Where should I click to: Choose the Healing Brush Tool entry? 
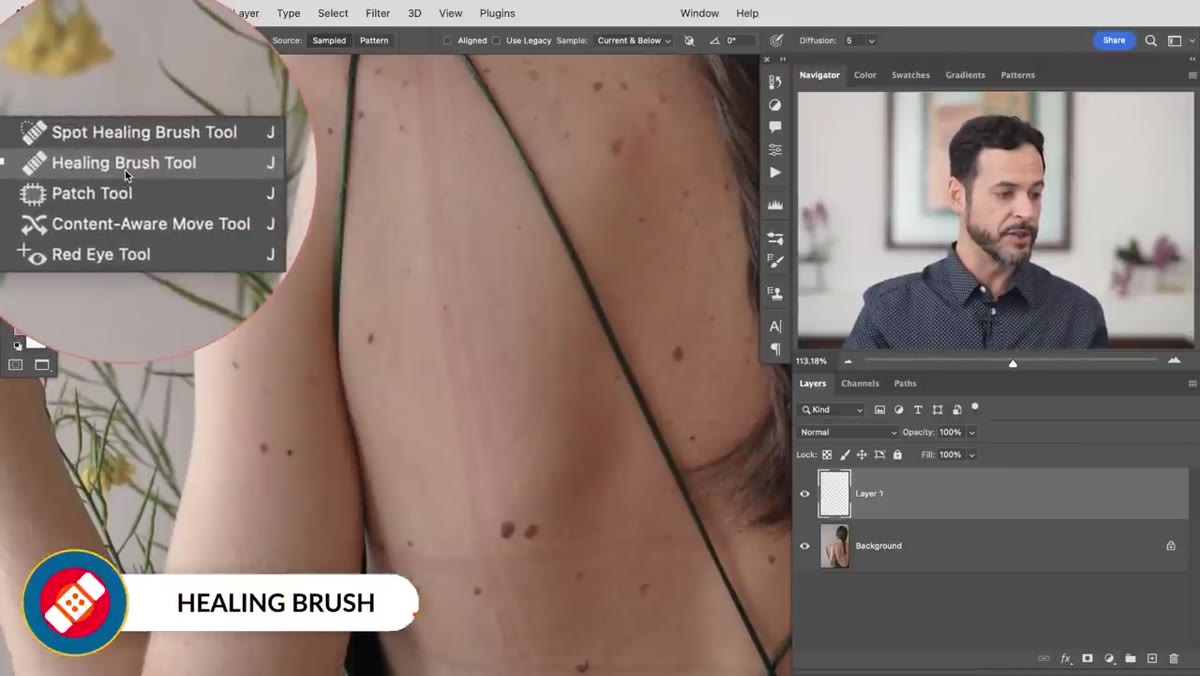pyautogui.click(x=143, y=163)
